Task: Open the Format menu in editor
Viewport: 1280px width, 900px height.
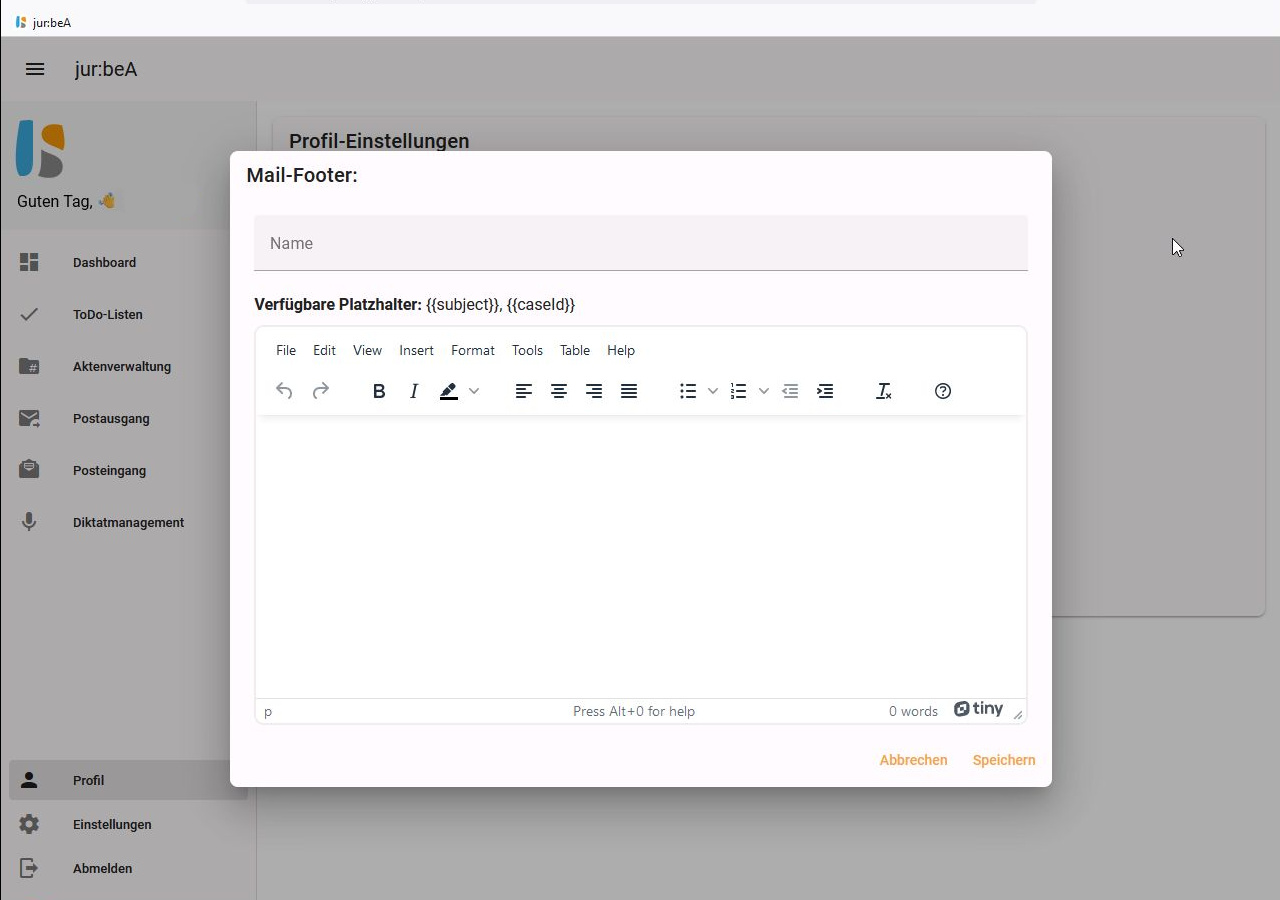Action: (473, 350)
